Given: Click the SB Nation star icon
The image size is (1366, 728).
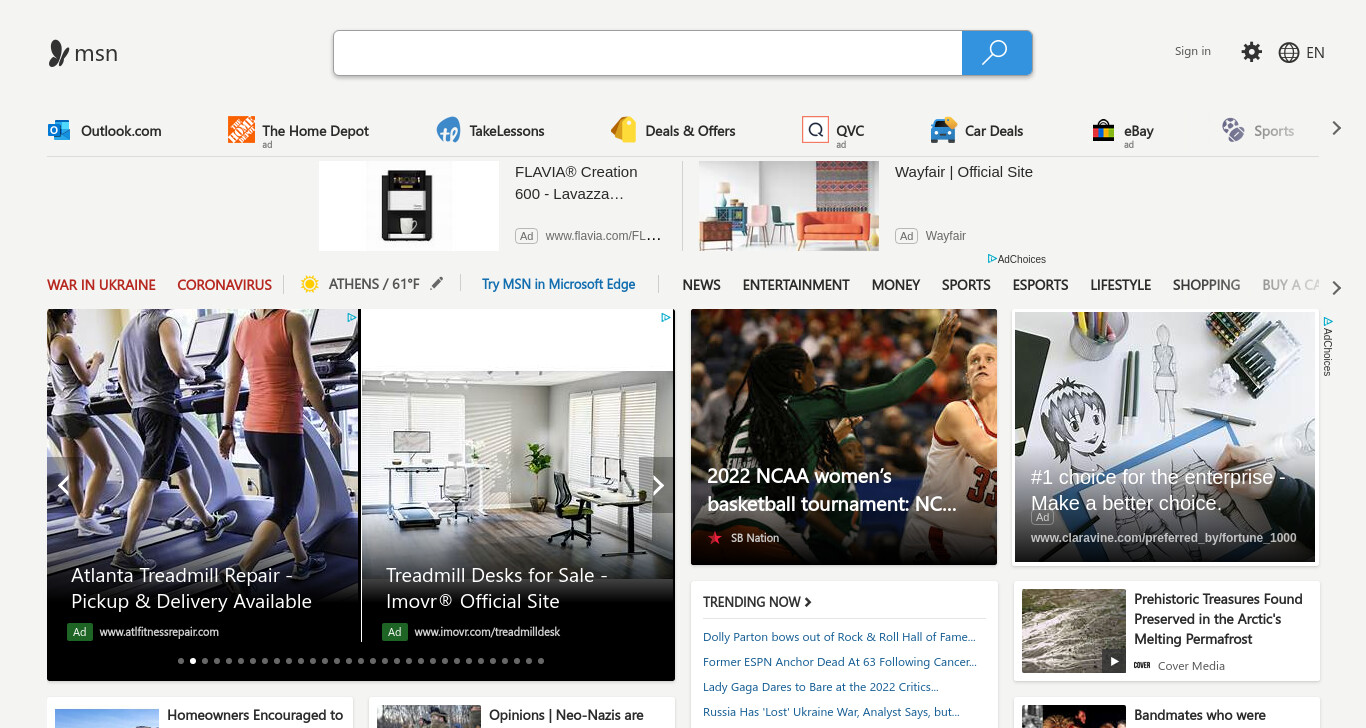Looking at the screenshot, I should pos(715,538).
